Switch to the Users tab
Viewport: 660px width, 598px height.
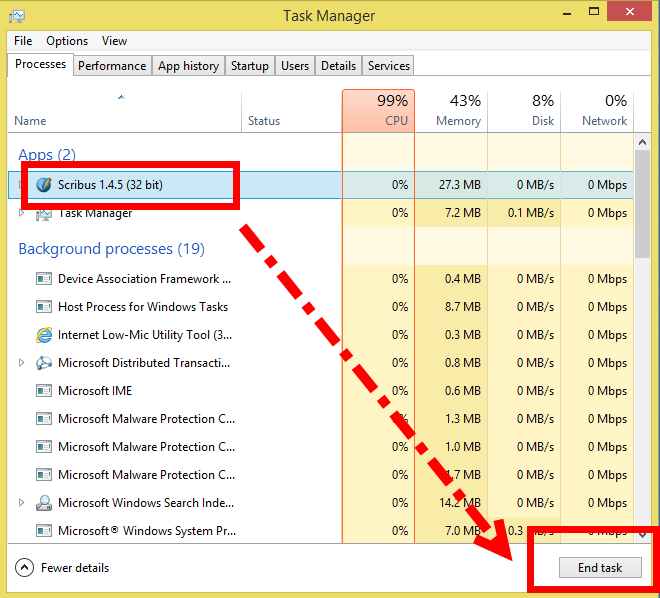pos(295,66)
